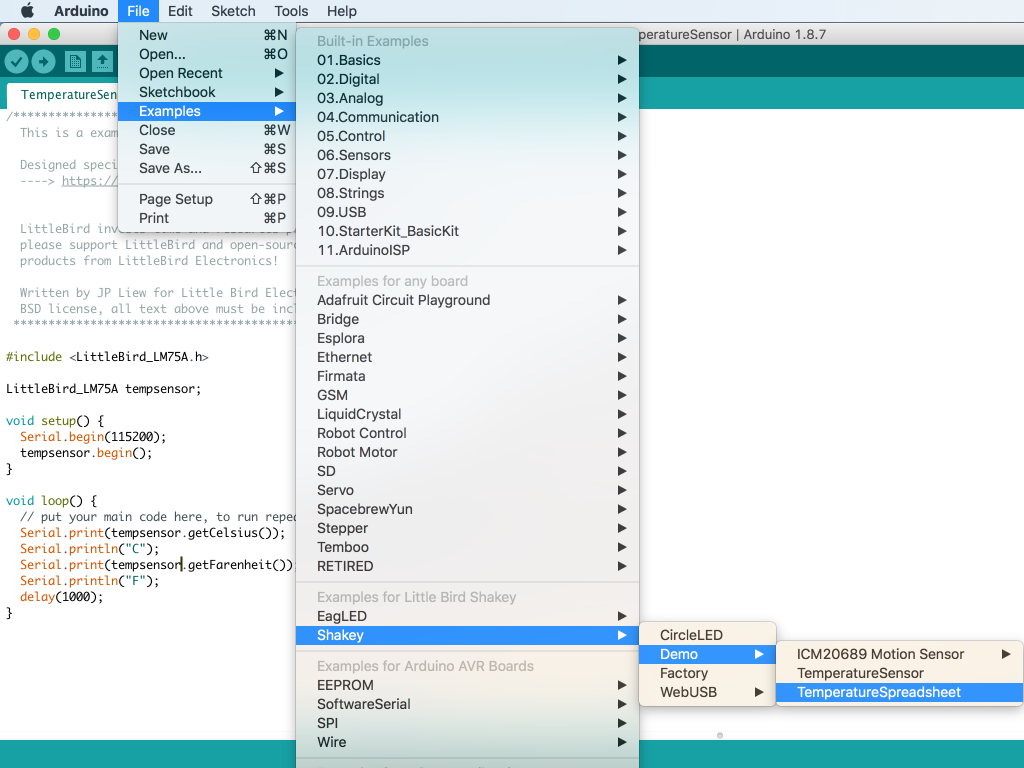The width and height of the screenshot is (1024, 768).
Task: Open the 09.USB examples entry
Action: tap(468, 212)
